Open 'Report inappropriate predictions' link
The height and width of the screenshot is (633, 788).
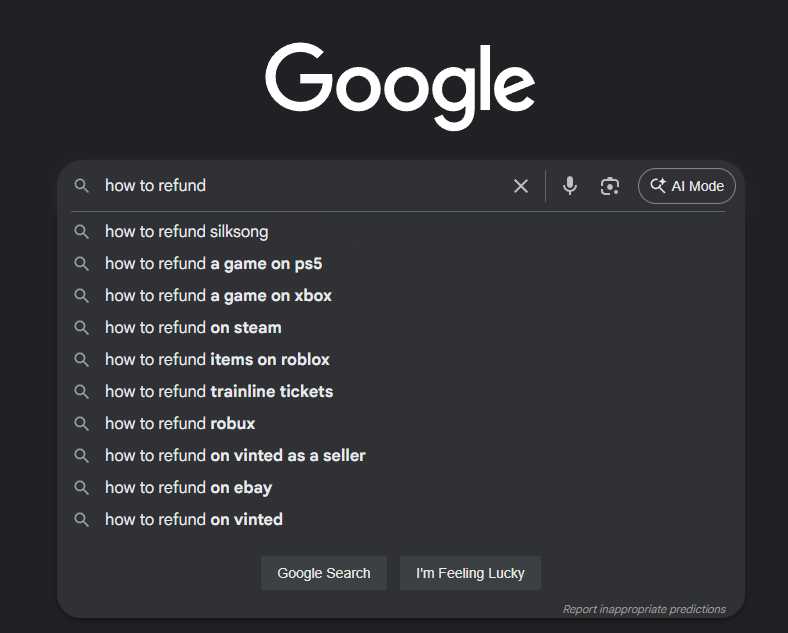644,609
